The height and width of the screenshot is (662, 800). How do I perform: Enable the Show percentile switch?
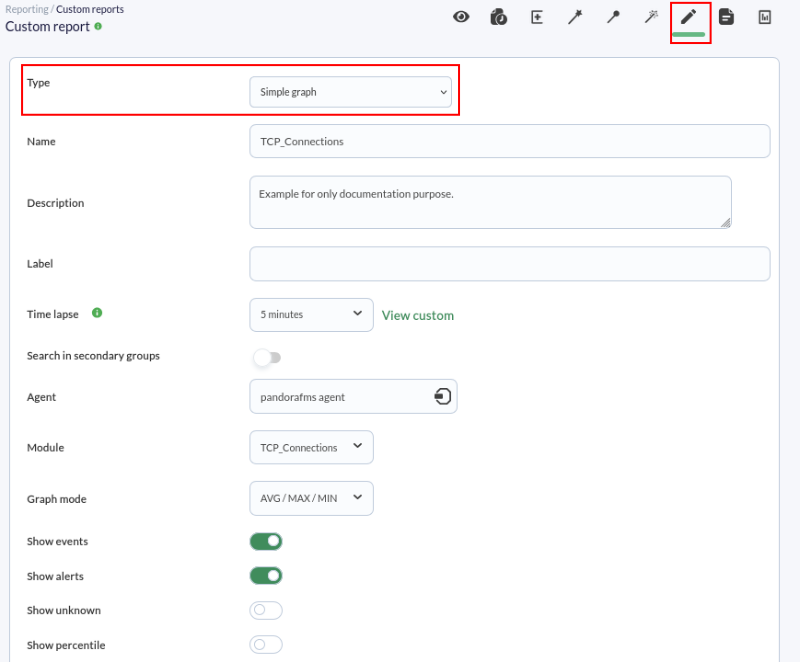[266, 645]
